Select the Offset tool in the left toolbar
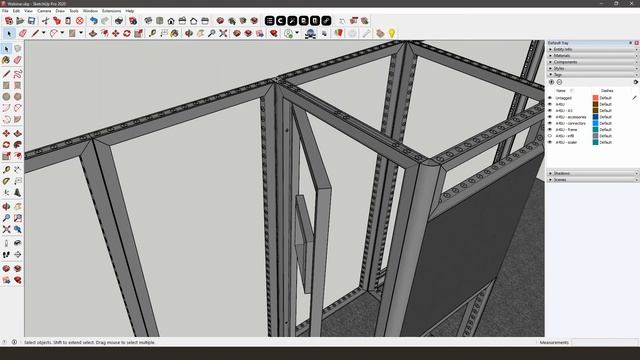 (x=18, y=156)
